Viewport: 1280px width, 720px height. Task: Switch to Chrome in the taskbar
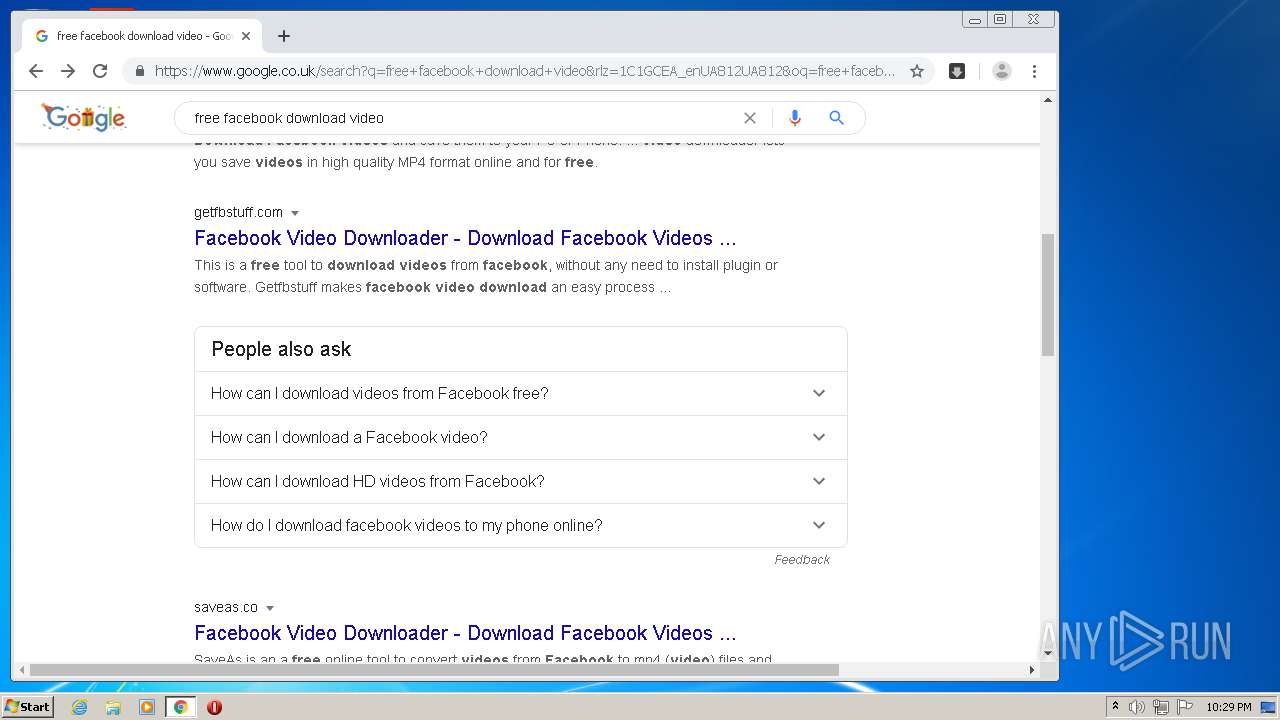pos(181,707)
